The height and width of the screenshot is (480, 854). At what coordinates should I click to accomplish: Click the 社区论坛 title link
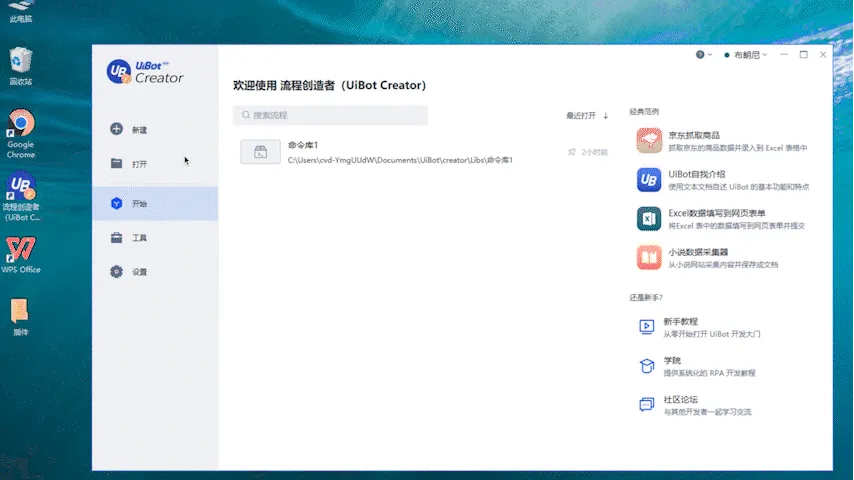pos(680,399)
